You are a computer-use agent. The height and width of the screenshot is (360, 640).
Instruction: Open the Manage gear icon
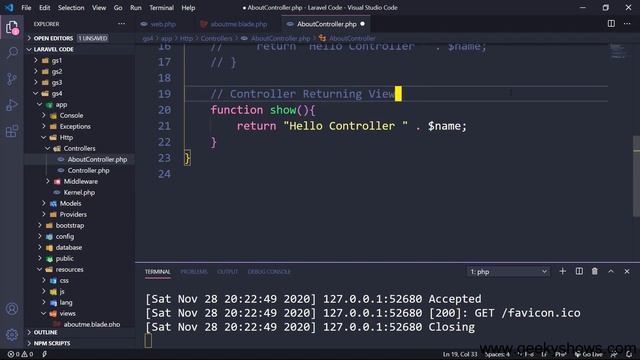12,335
